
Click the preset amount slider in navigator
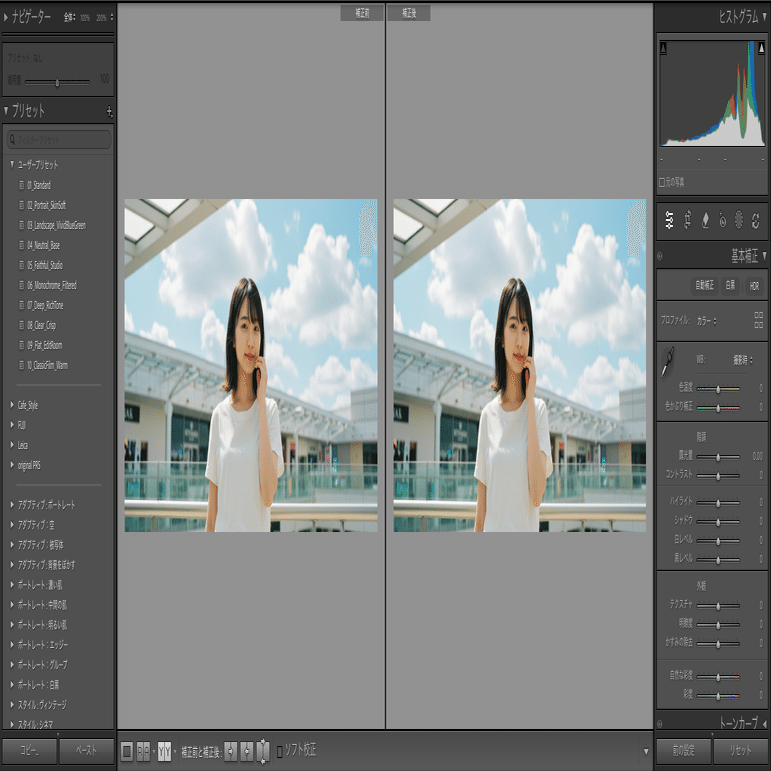tap(57, 82)
